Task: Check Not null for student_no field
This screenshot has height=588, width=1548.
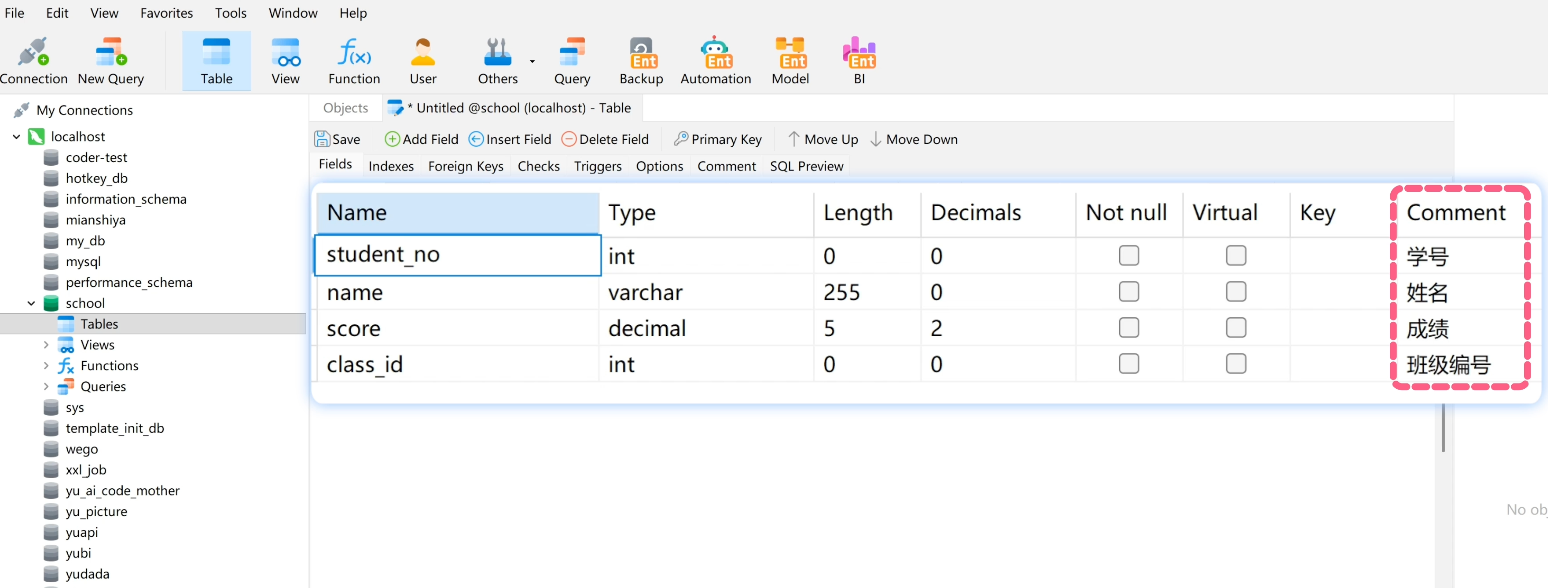Action: (x=1129, y=256)
